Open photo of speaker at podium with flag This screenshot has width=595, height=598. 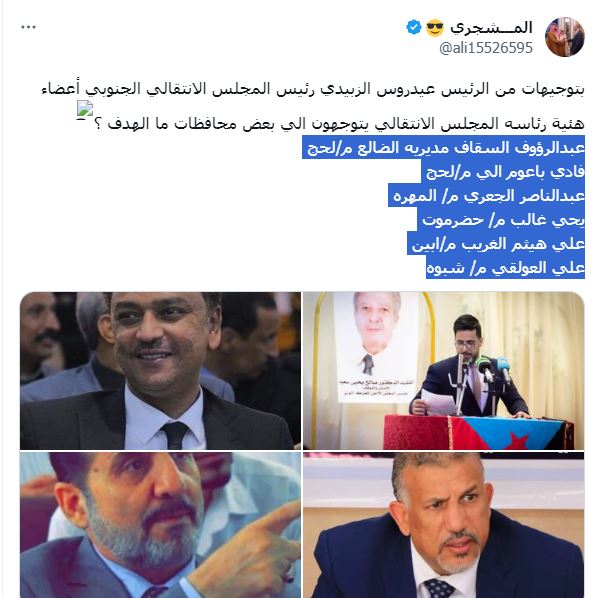pyautogui.click(x=444, y=371)
